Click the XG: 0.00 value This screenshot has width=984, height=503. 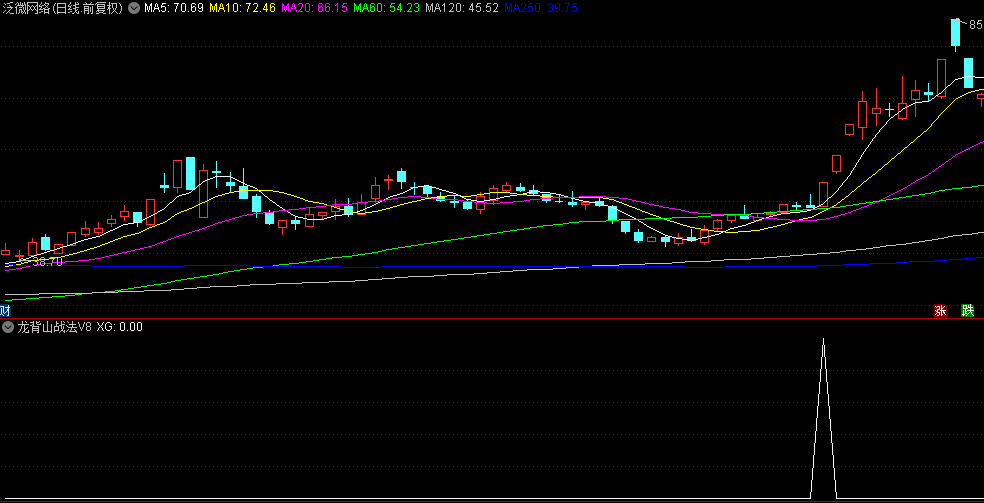(x=120, y=327)
